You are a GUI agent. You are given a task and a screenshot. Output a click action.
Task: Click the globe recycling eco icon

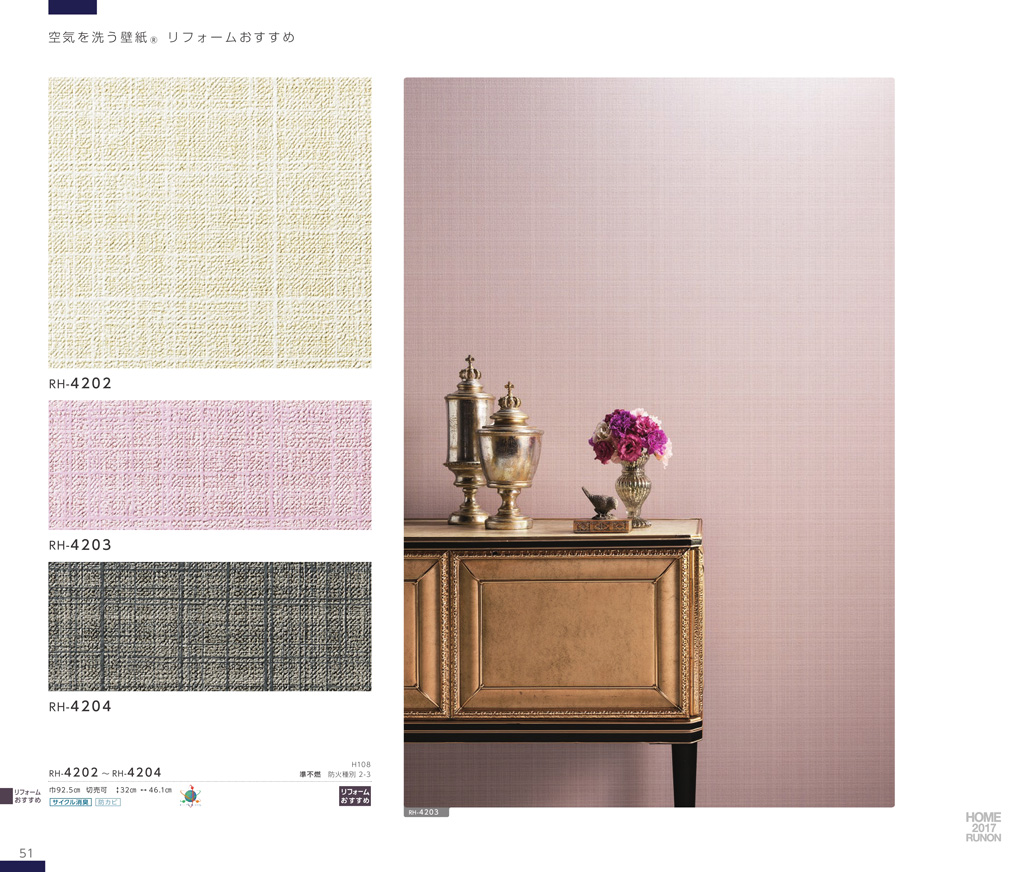(x=190, y=796)
